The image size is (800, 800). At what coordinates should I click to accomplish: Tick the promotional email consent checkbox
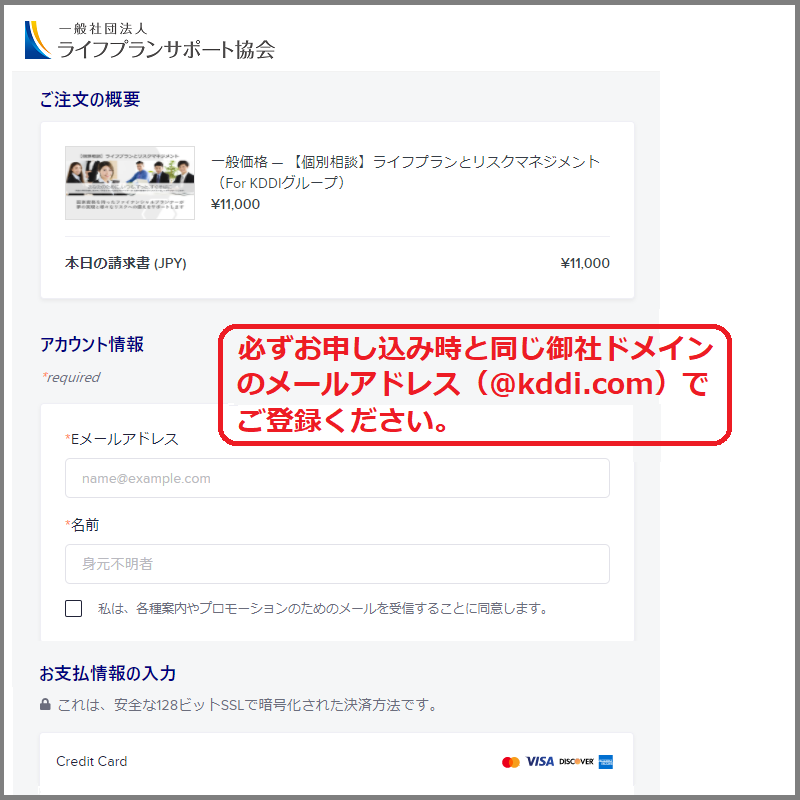click(73, 608)
